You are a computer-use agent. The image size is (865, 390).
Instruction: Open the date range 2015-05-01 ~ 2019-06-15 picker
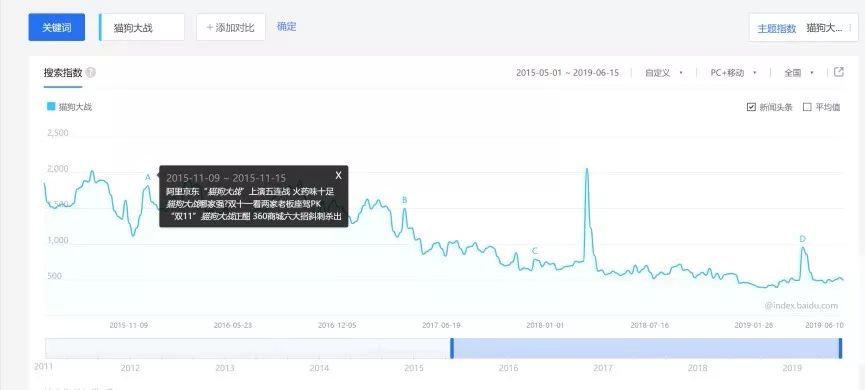click(x=567, y=72)
